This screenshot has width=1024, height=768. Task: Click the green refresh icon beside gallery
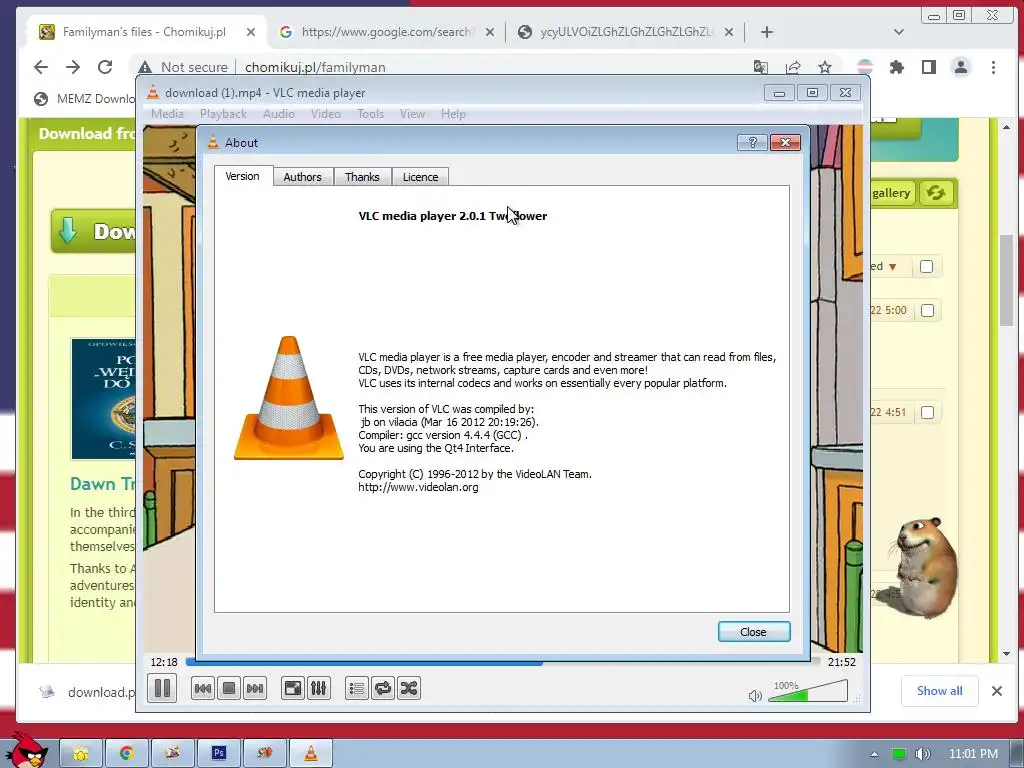coord(936,193)
